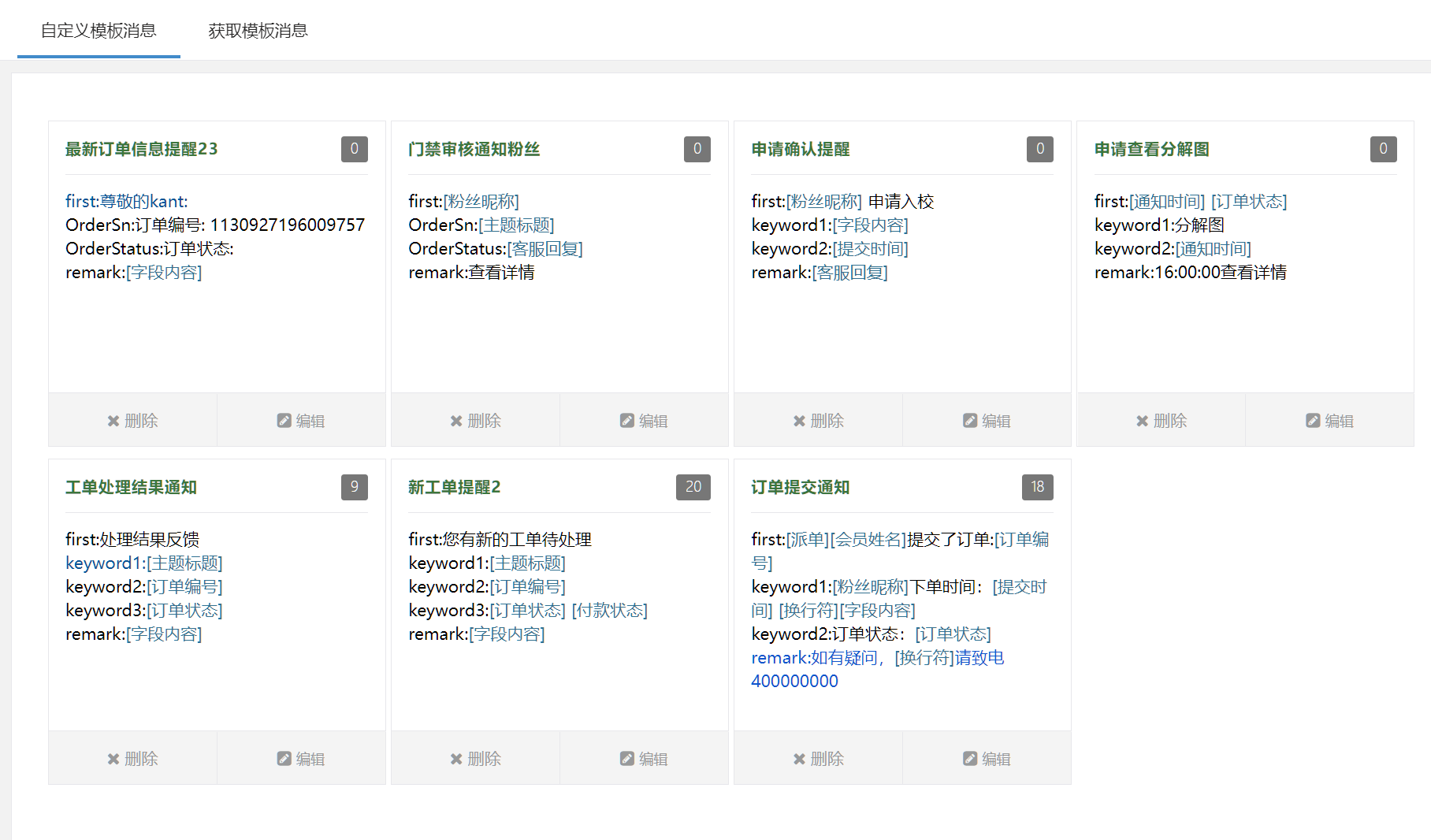Switch to the 获取模板消息 tab

tap(258, 31)
